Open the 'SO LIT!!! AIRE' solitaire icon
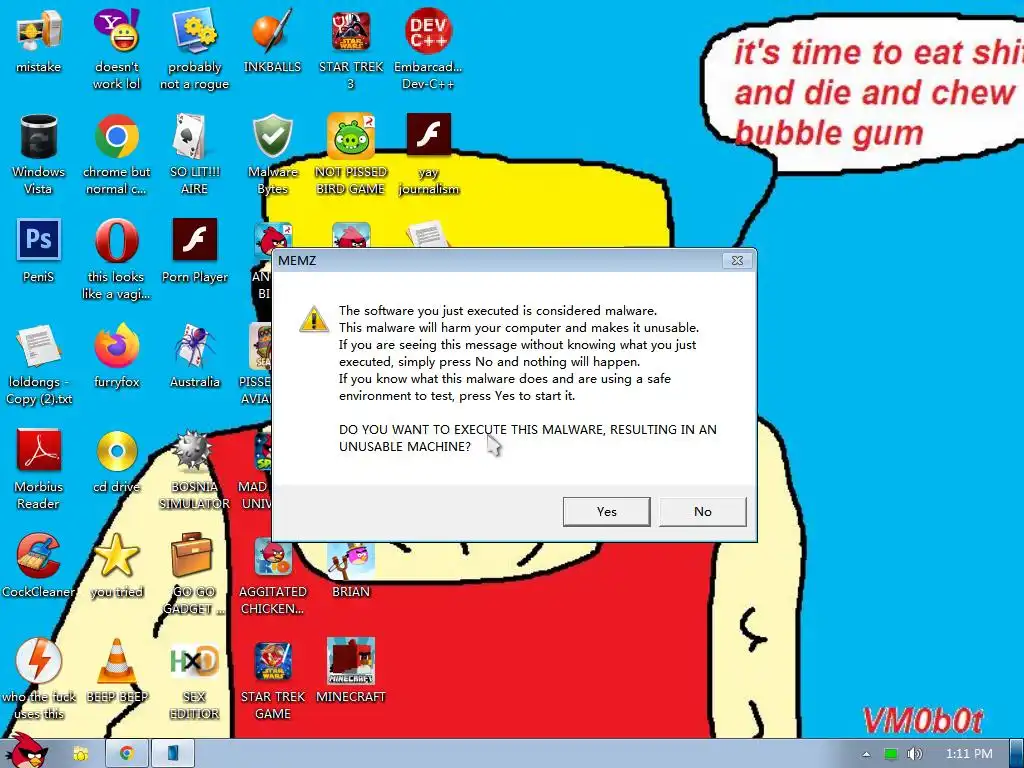This screenshot has width=1024, height=768. tap(195, 154)
